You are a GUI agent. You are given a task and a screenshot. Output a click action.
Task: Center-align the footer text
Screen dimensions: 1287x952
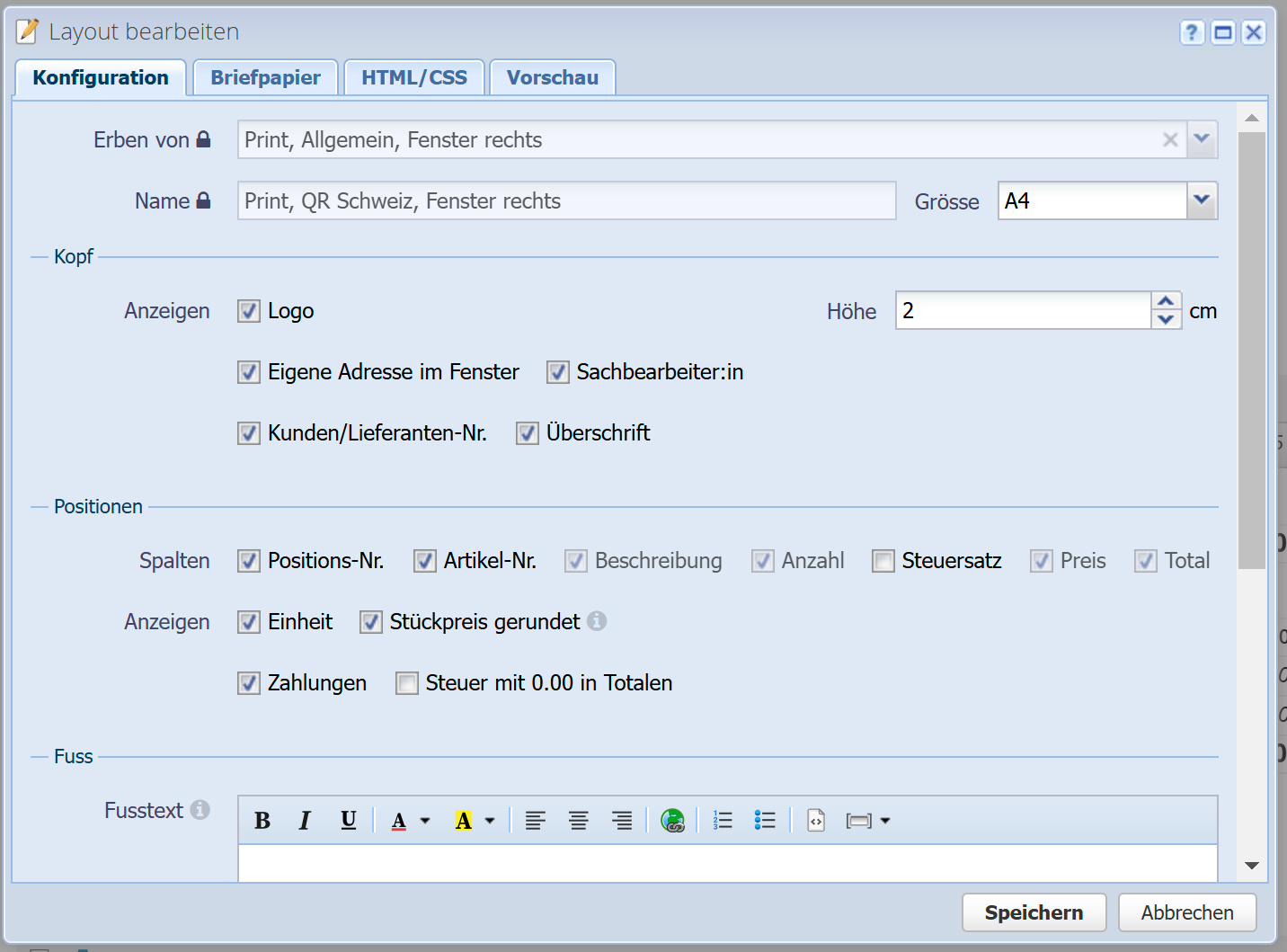578,821
